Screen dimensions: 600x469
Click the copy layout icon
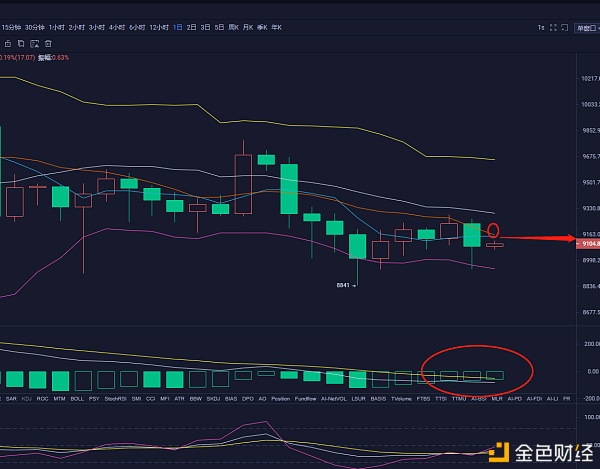[21, 44]
